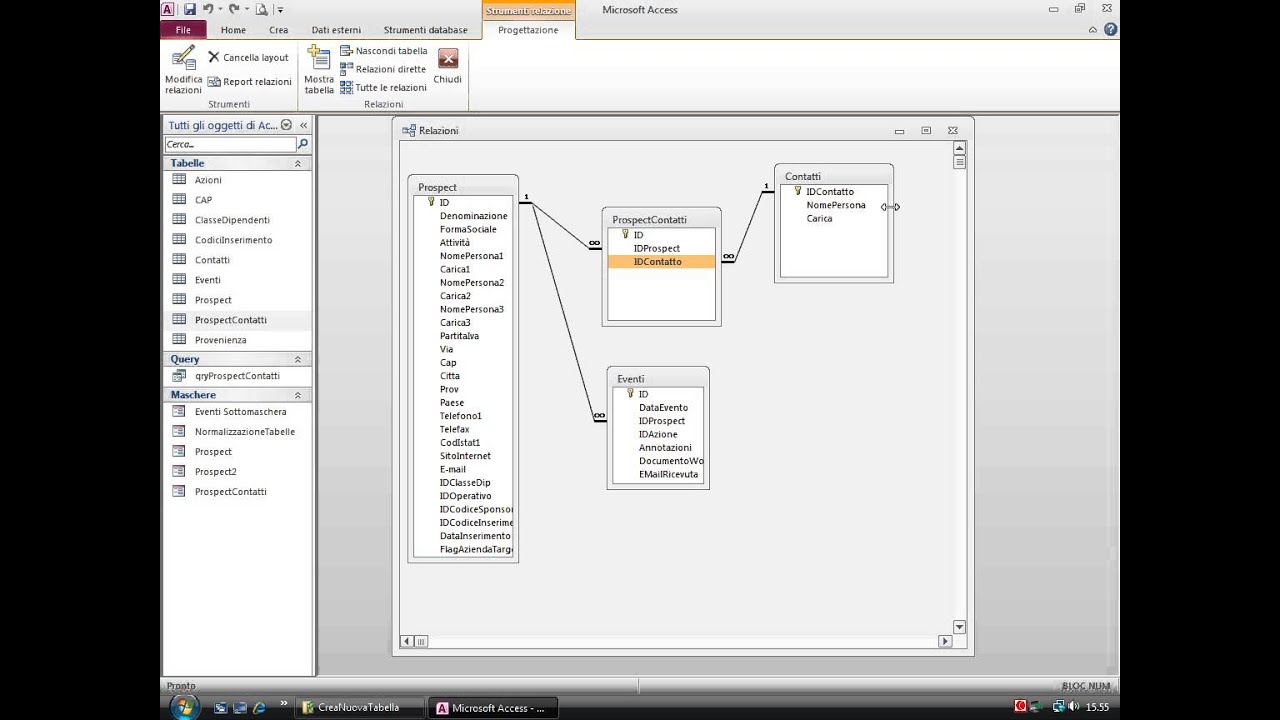
Task: Show Tutte le relazioni
Action: [x=383, y=87]
